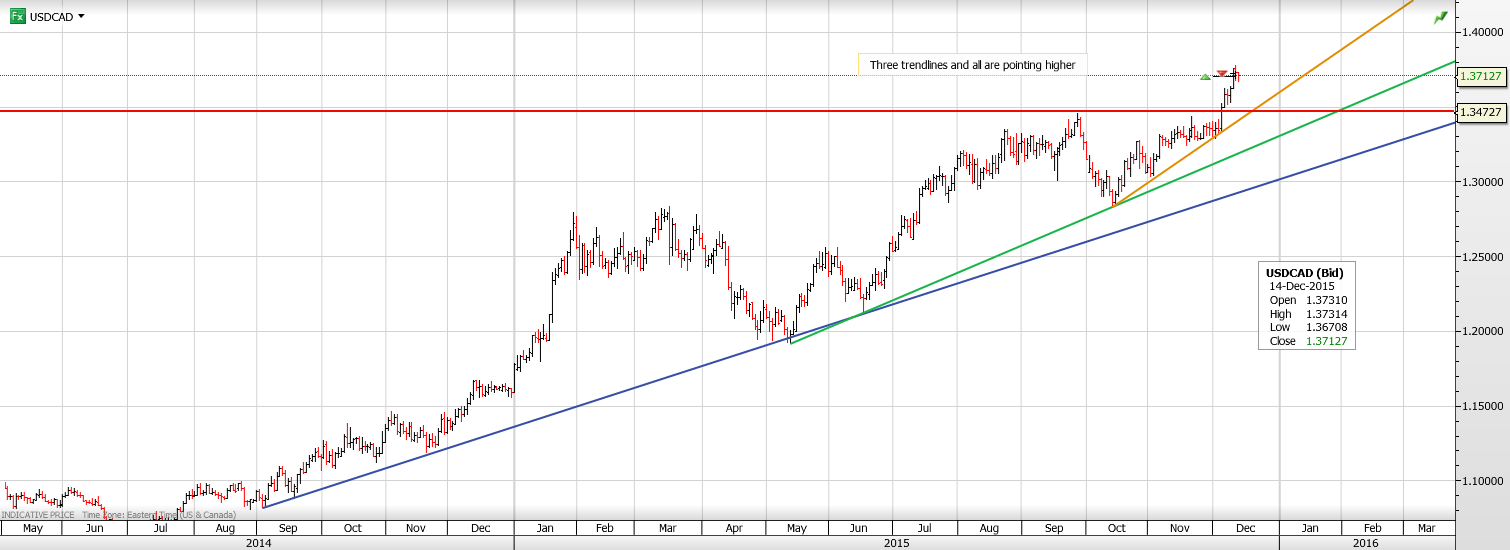
Task: Select the red horizontal resistance line
Action: click(x=600, y=110)
